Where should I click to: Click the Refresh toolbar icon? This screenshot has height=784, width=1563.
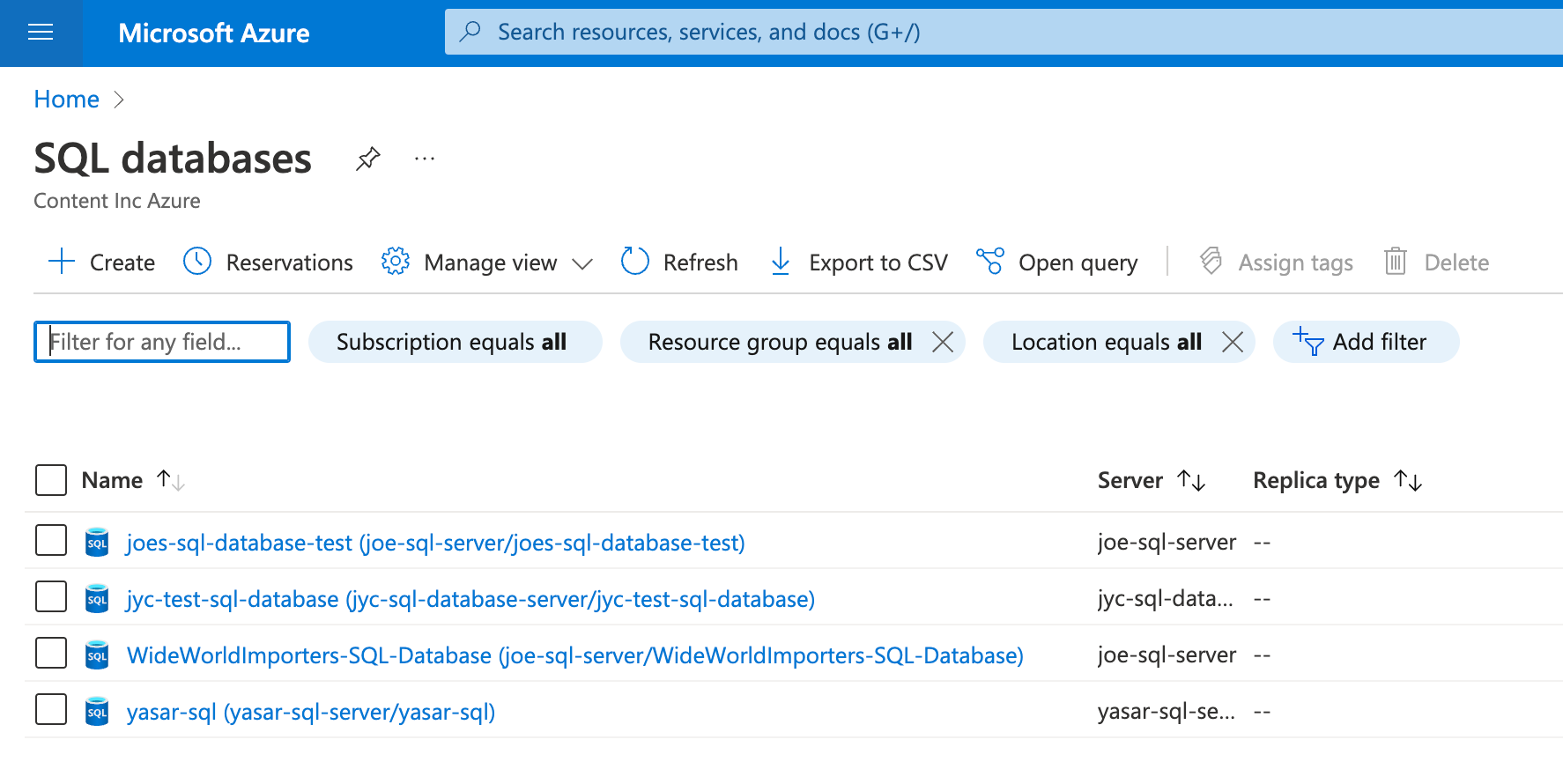click(634, 262)
